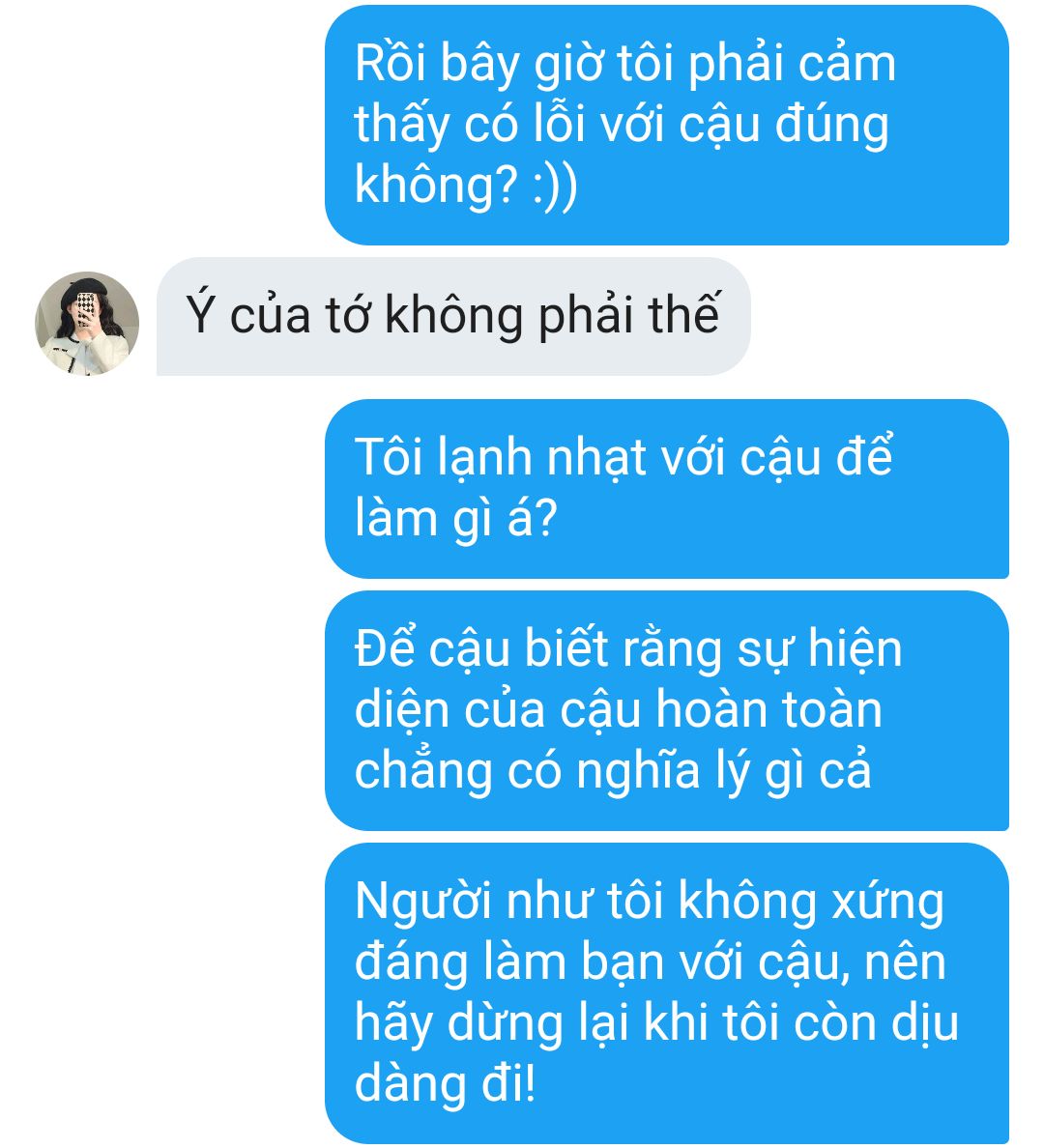Select the message "Tôi lạnh nhạt với cậu để làm gì á?"
1044x1148 pixels.
[667, 488]
